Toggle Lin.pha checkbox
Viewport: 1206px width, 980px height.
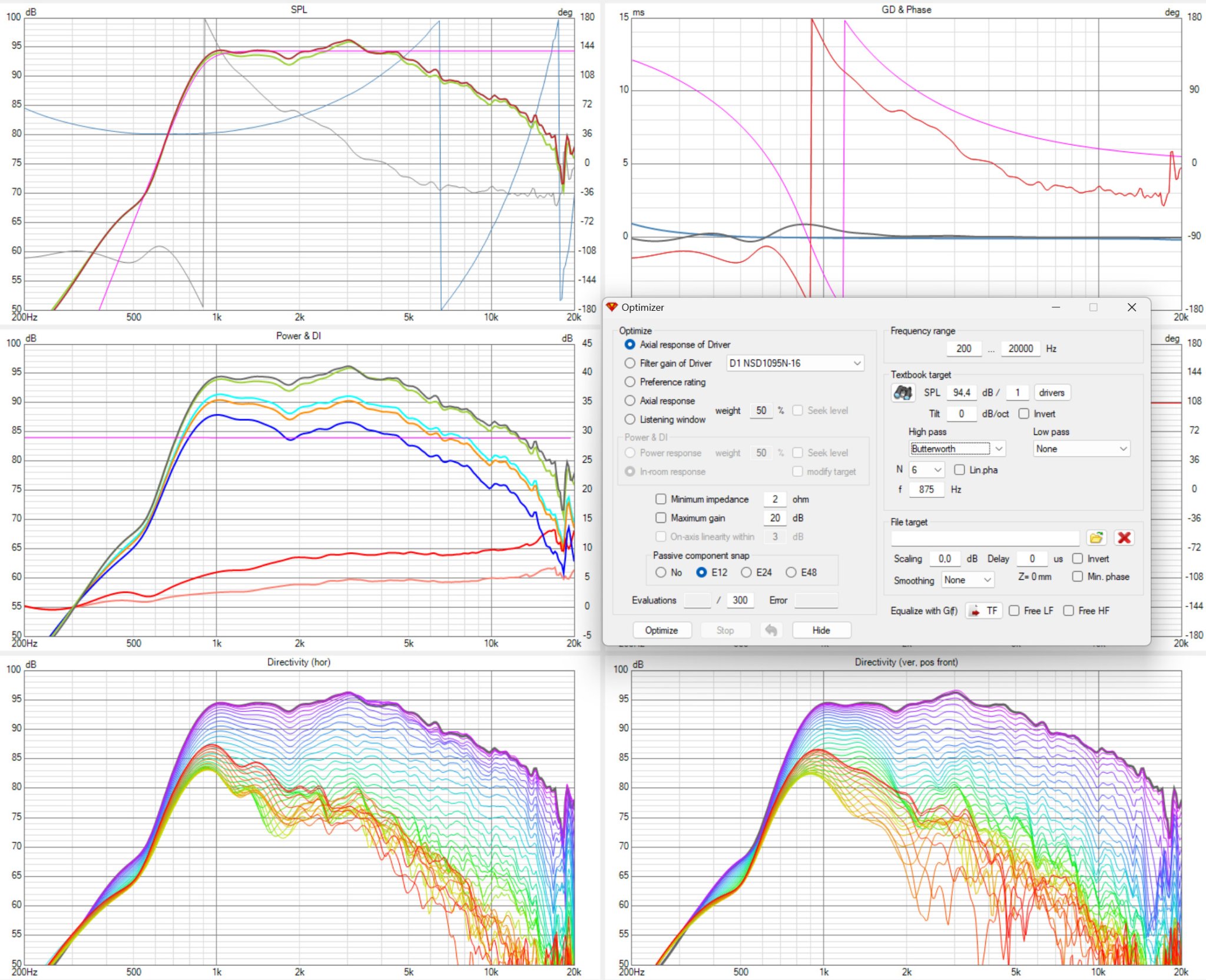tap(959, 470)
